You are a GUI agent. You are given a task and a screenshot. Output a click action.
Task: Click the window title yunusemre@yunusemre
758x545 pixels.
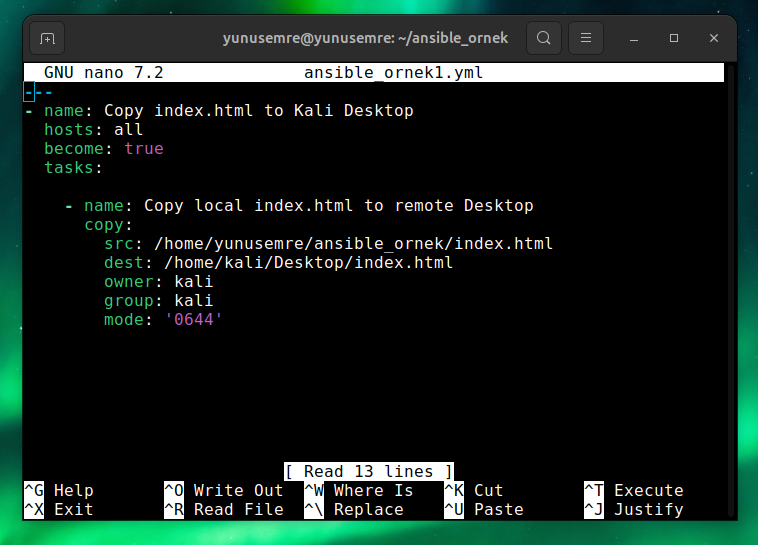coord(365,38)
